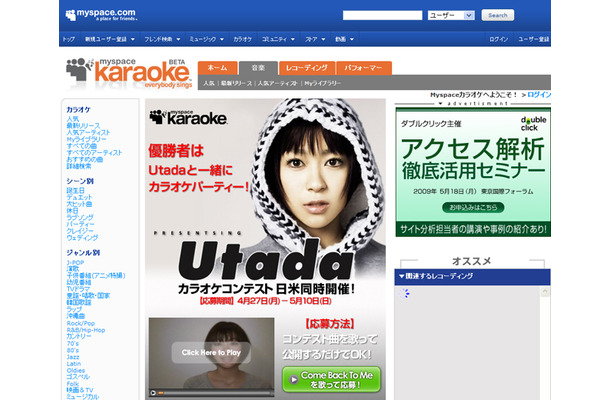The width and height of the screenshot is (610, 400).
Task: Choose the ゴスペル genre link
Action: click(x=78, y=377)
